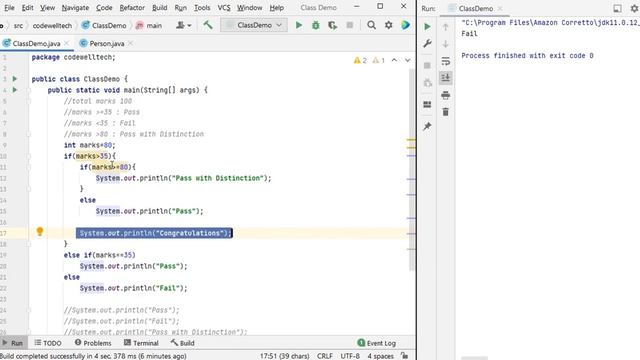Click Down the stack trace arrow

click(445, 44)
